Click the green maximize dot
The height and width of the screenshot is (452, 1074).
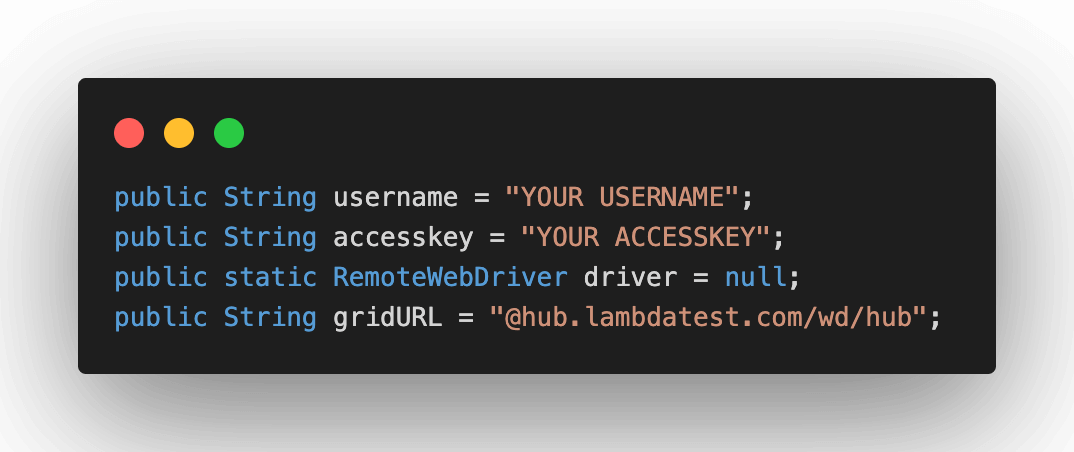pyautogui.click(x=229, y=133)
